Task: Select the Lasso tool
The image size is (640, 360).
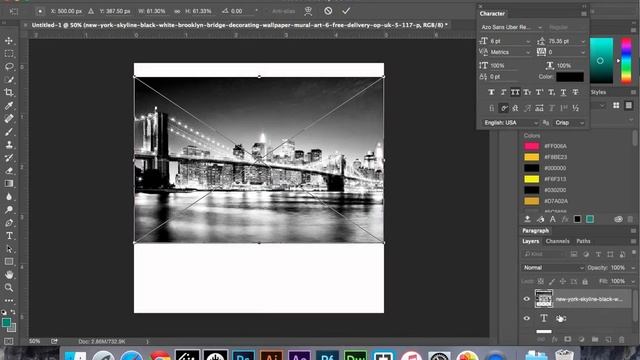Action: (x=9, y=67)
